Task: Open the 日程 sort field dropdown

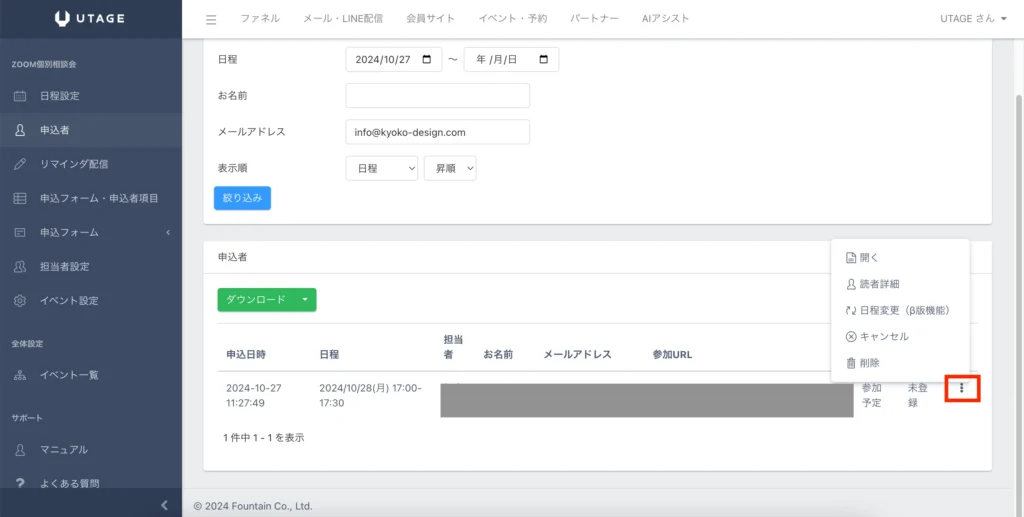Action: point(381,168)
